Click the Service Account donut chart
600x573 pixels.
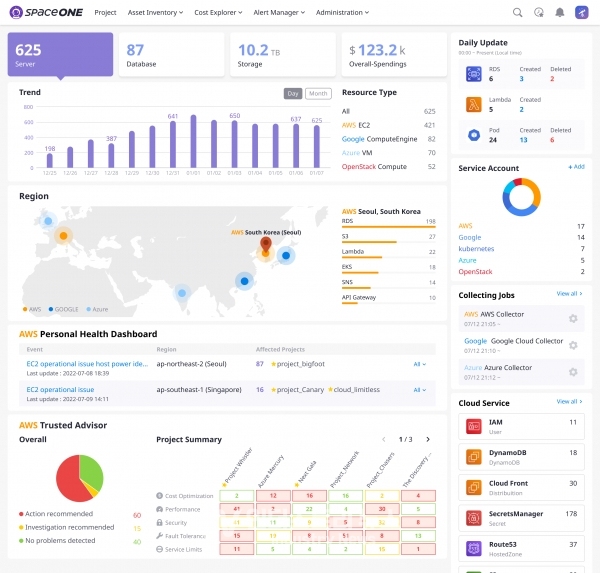(521, 197)
